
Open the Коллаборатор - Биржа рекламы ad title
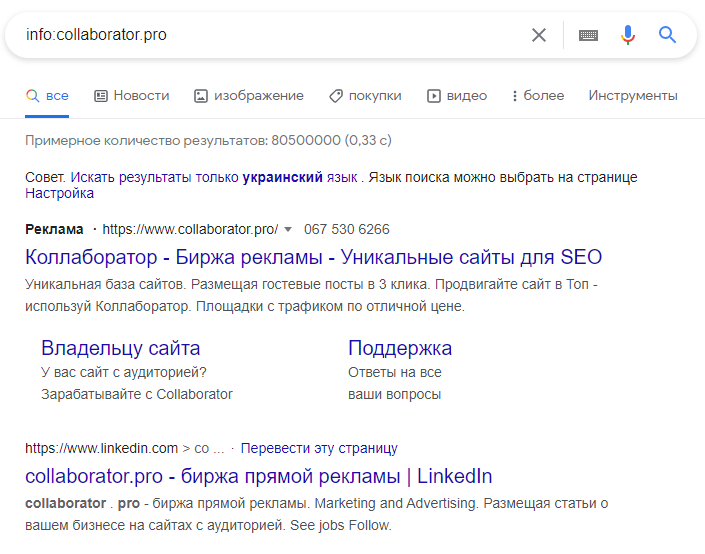[313, 257]
